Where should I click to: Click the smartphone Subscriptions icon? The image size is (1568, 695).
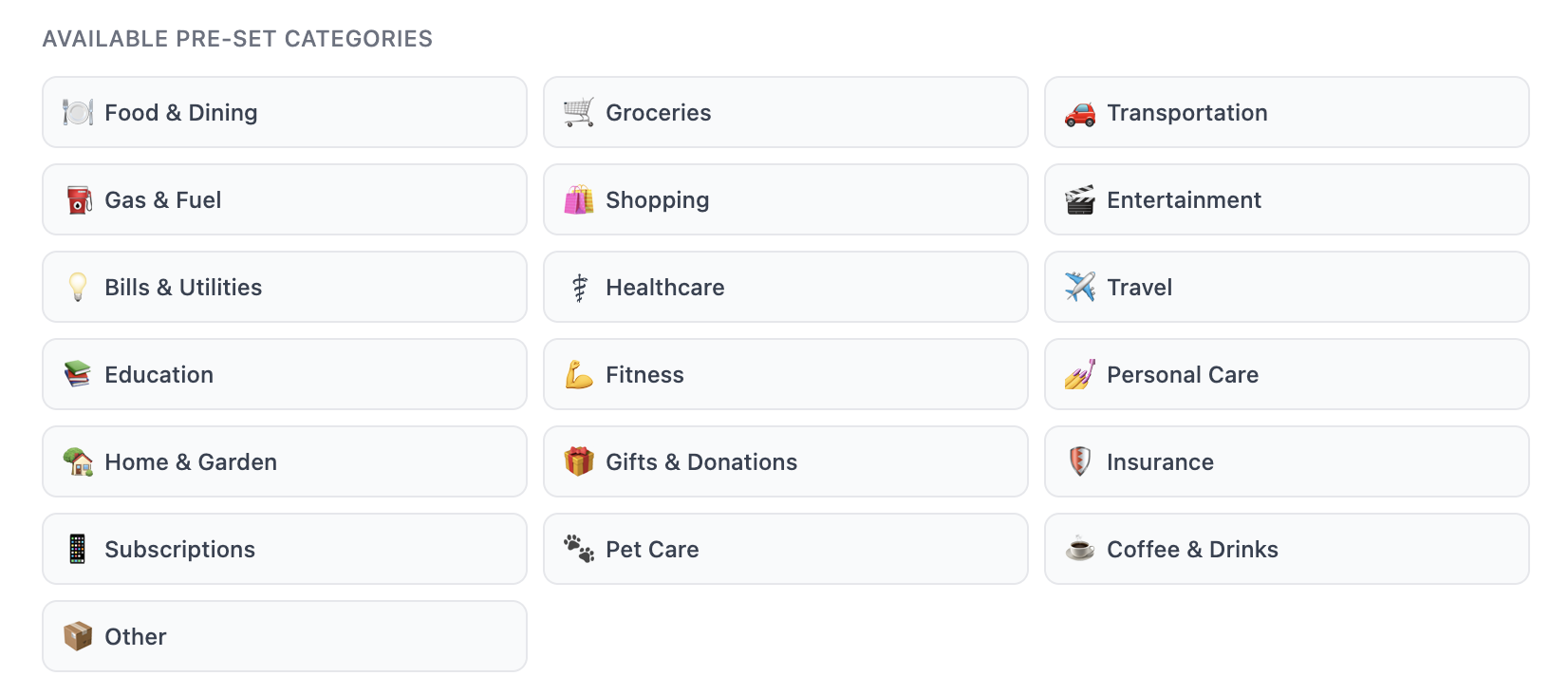click(x=78, y=549)
